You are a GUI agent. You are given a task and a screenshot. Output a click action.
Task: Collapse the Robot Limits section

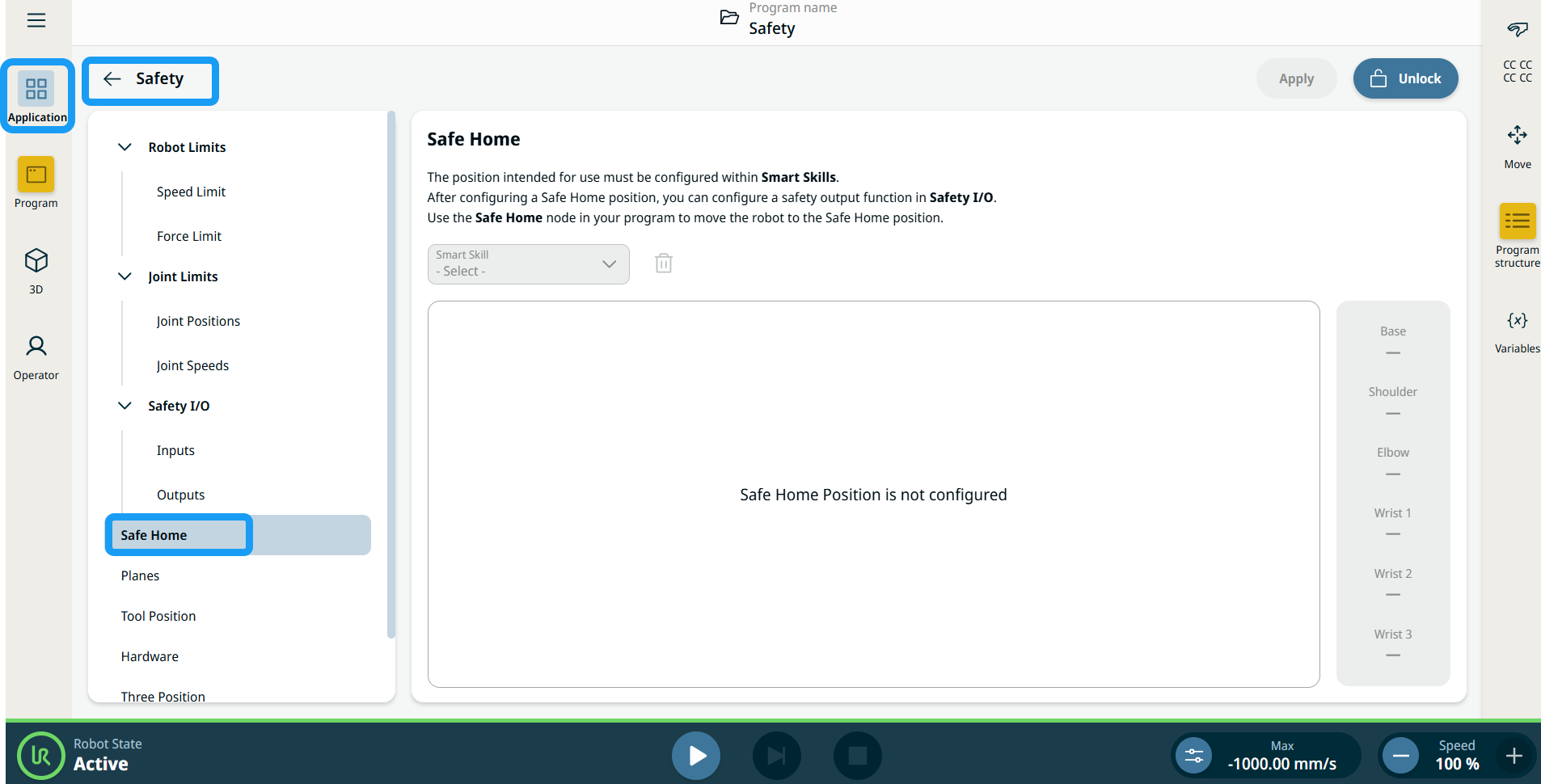tap(125, 147)
